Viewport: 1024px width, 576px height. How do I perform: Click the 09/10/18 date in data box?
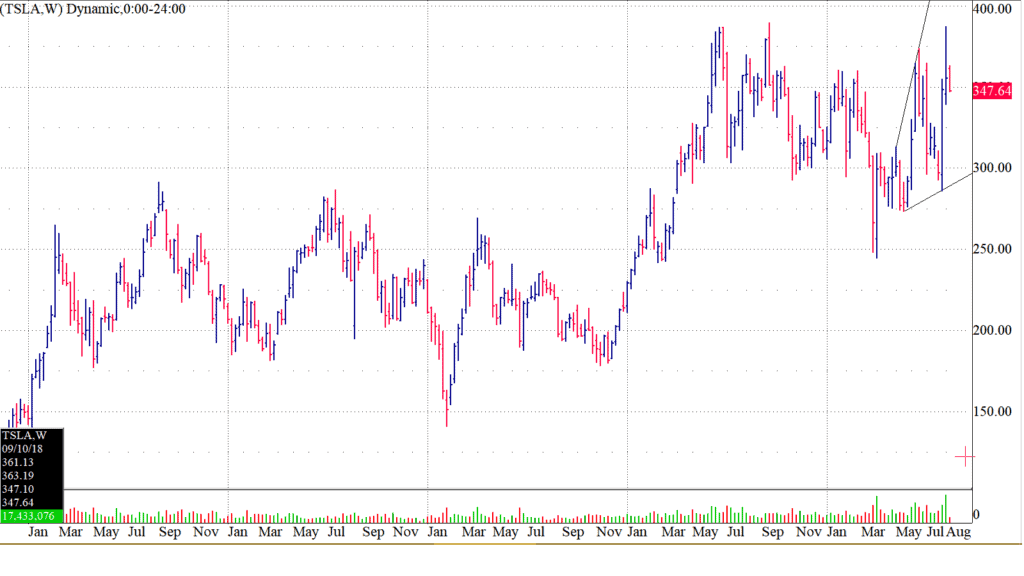(20, 449)
